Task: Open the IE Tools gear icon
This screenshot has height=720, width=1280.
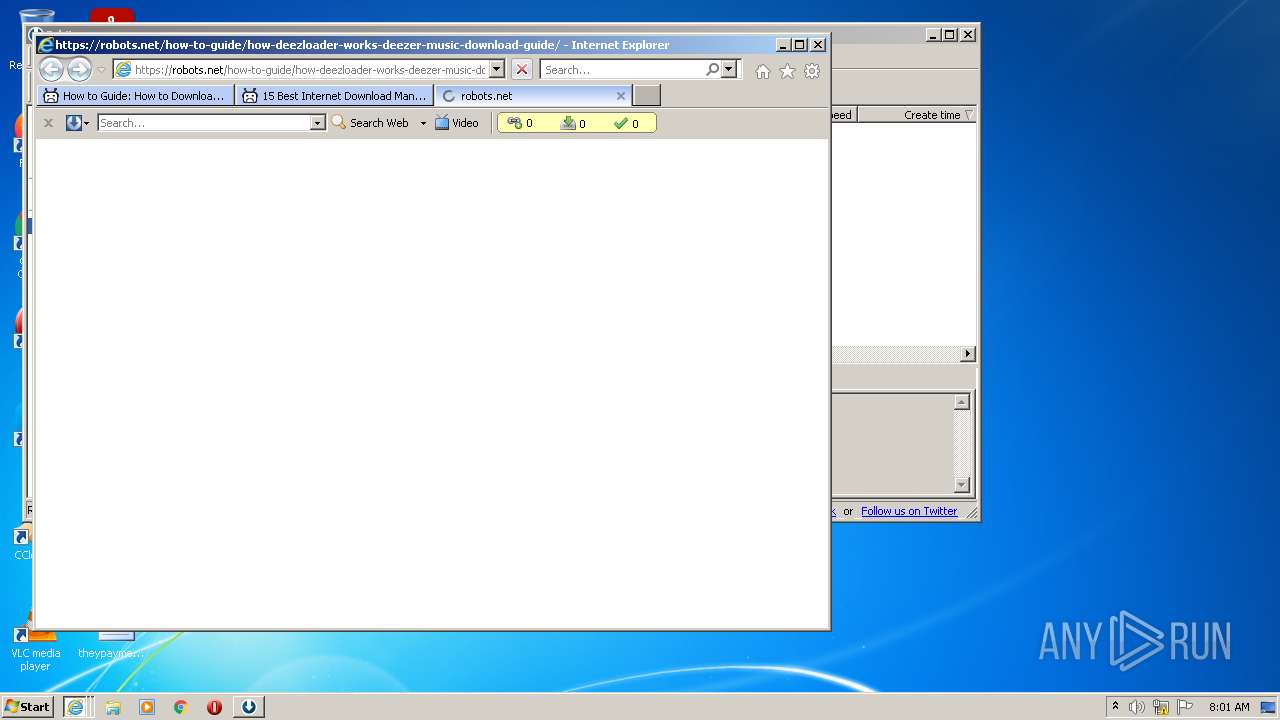Action: pyautogui.click(x=812, y=71)
